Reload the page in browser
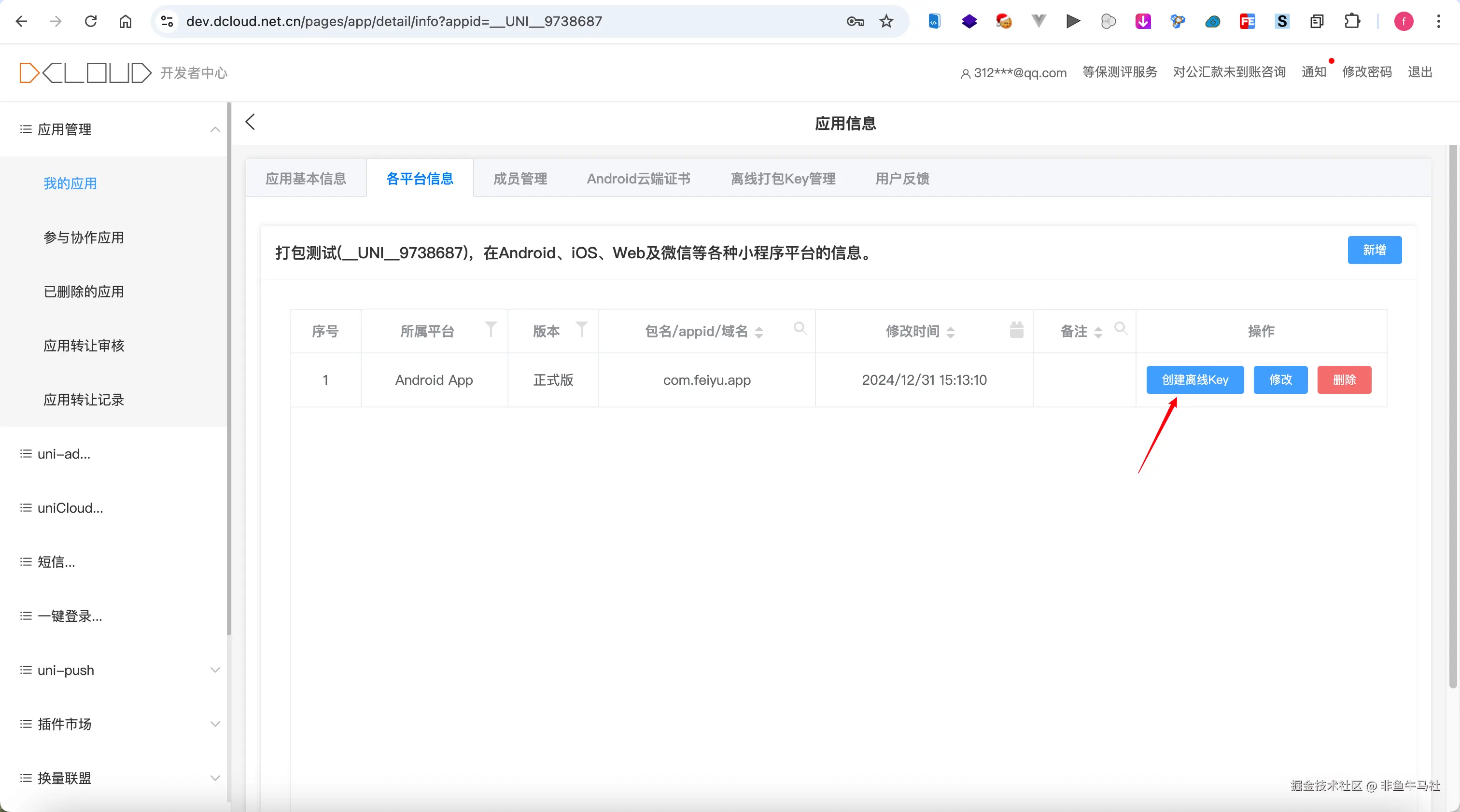Image resolution: width=1460 pixels, height=812 pixels. click(91, 22)
